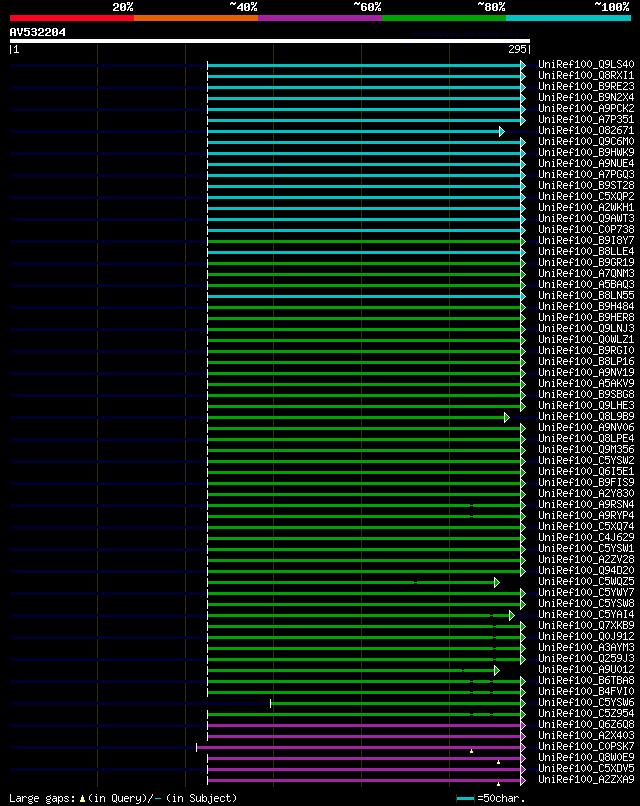The image size is (640, 806).
Task: Open the UniRef100_A7P351 hit label
Action: [x=586, y=120]
